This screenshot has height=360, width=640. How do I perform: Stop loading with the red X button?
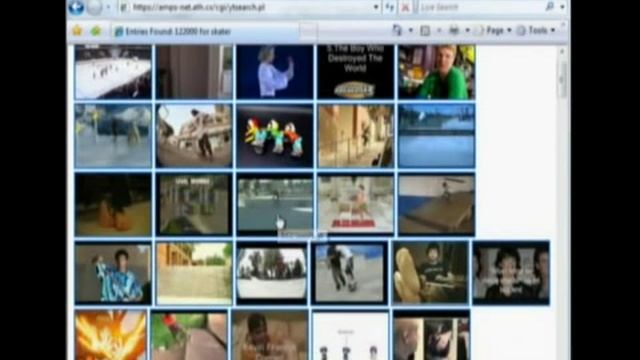click(405, 7)
